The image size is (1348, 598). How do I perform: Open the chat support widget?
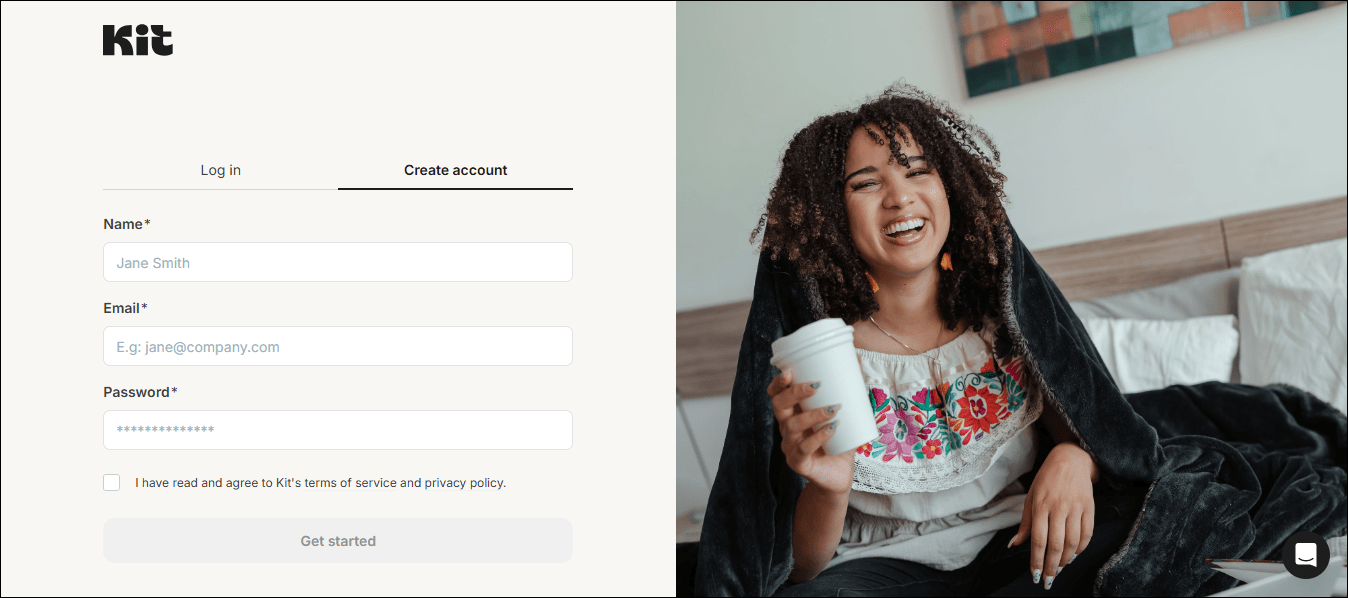1305,555
